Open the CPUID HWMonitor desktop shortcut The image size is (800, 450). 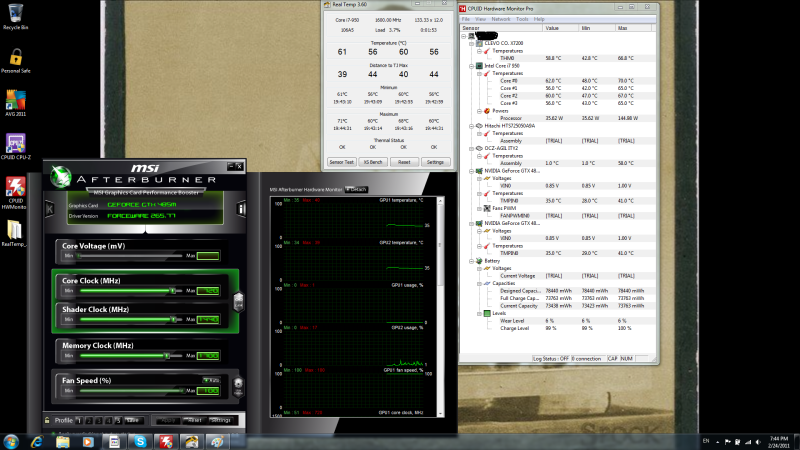pyautogui.click(x=15, y=193)
